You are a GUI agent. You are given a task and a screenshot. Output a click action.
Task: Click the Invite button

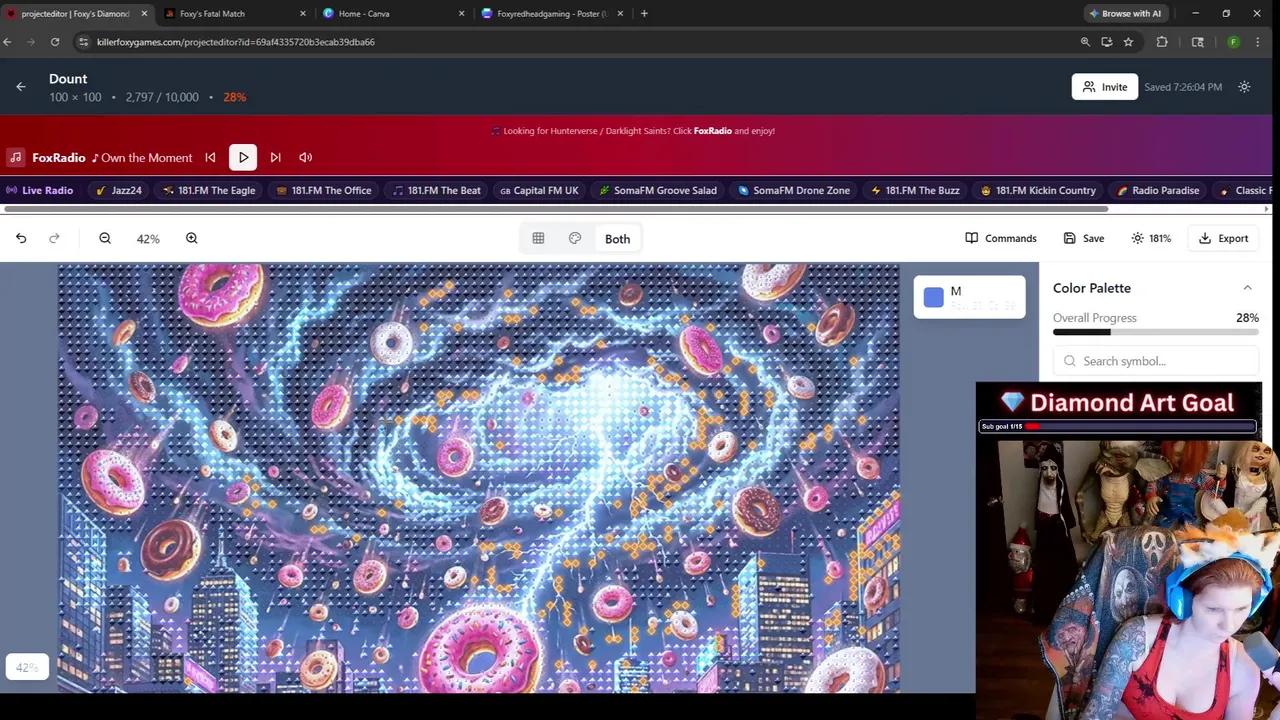pos(1104,87)
